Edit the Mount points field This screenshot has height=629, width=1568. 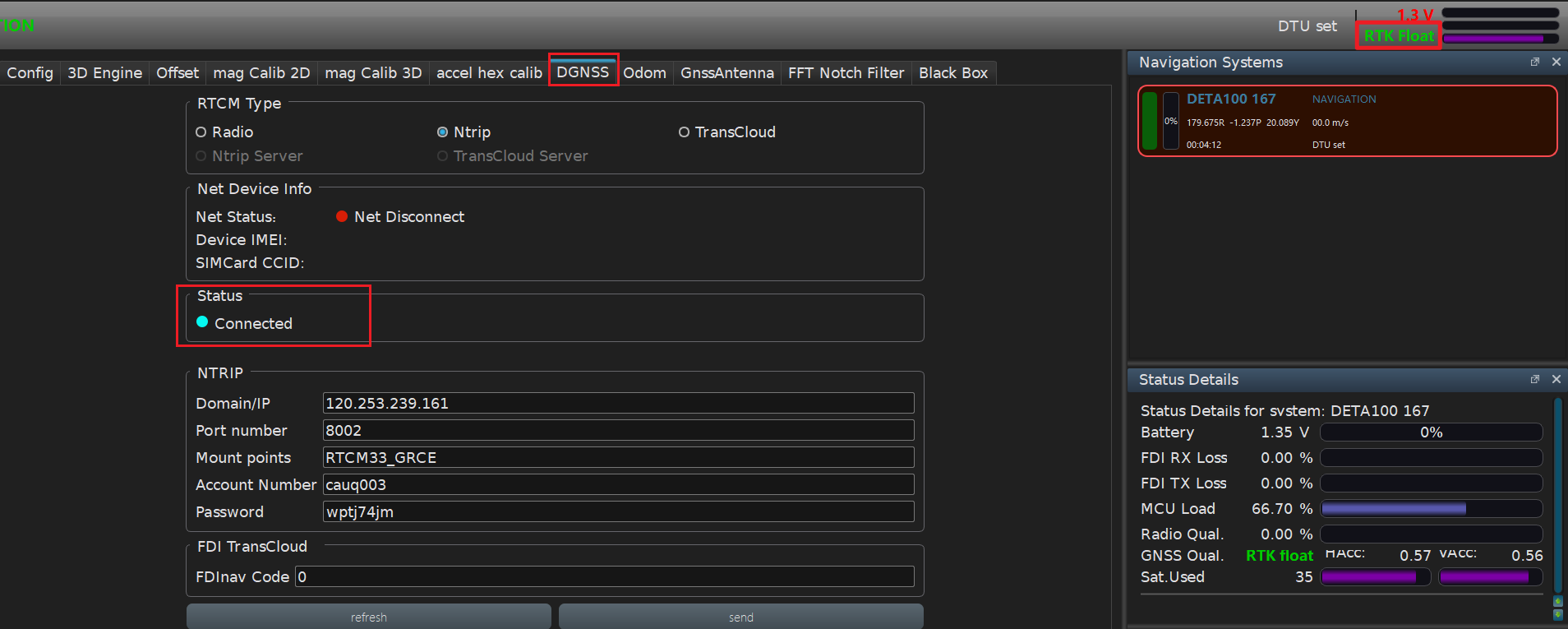pos(618,457)
